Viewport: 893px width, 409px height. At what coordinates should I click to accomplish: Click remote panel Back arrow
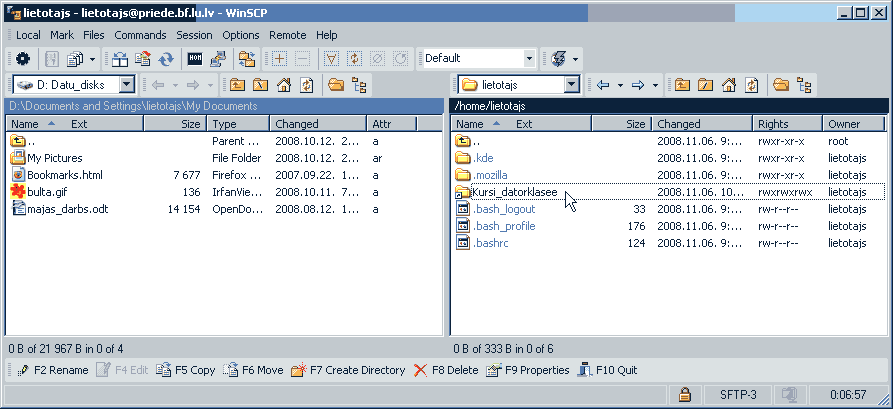[603, 85]
